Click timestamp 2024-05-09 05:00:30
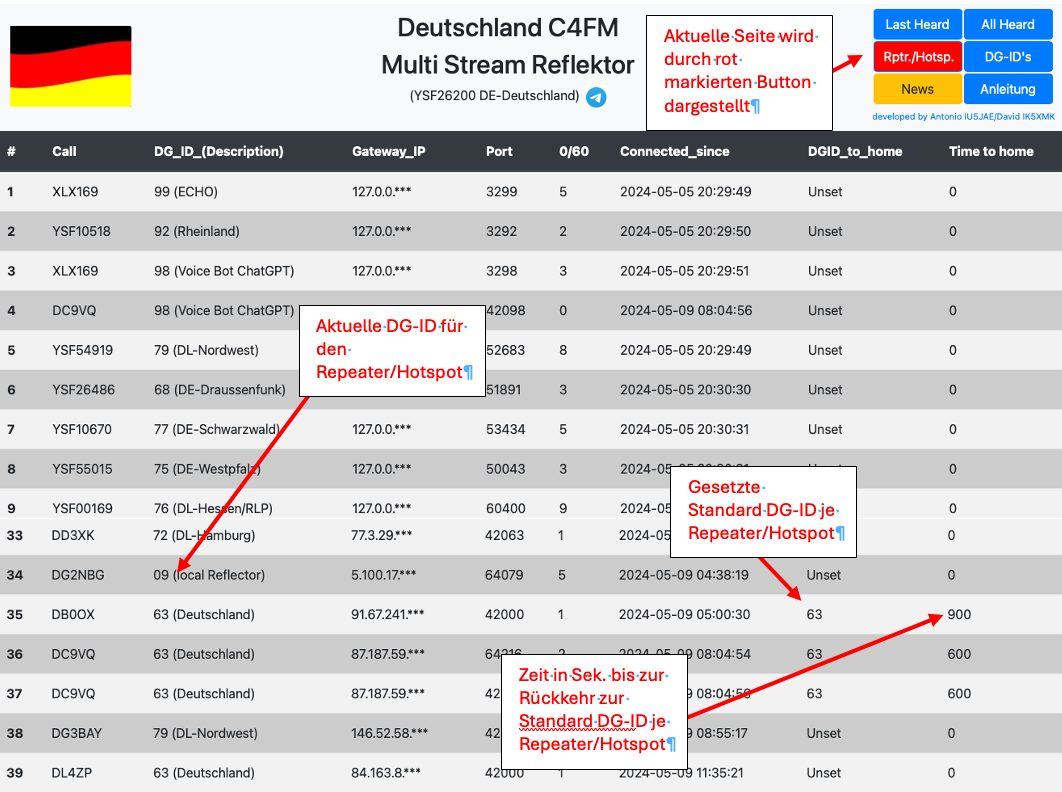The width and height of the screenshot is (1062, 792). pos(684,614)
